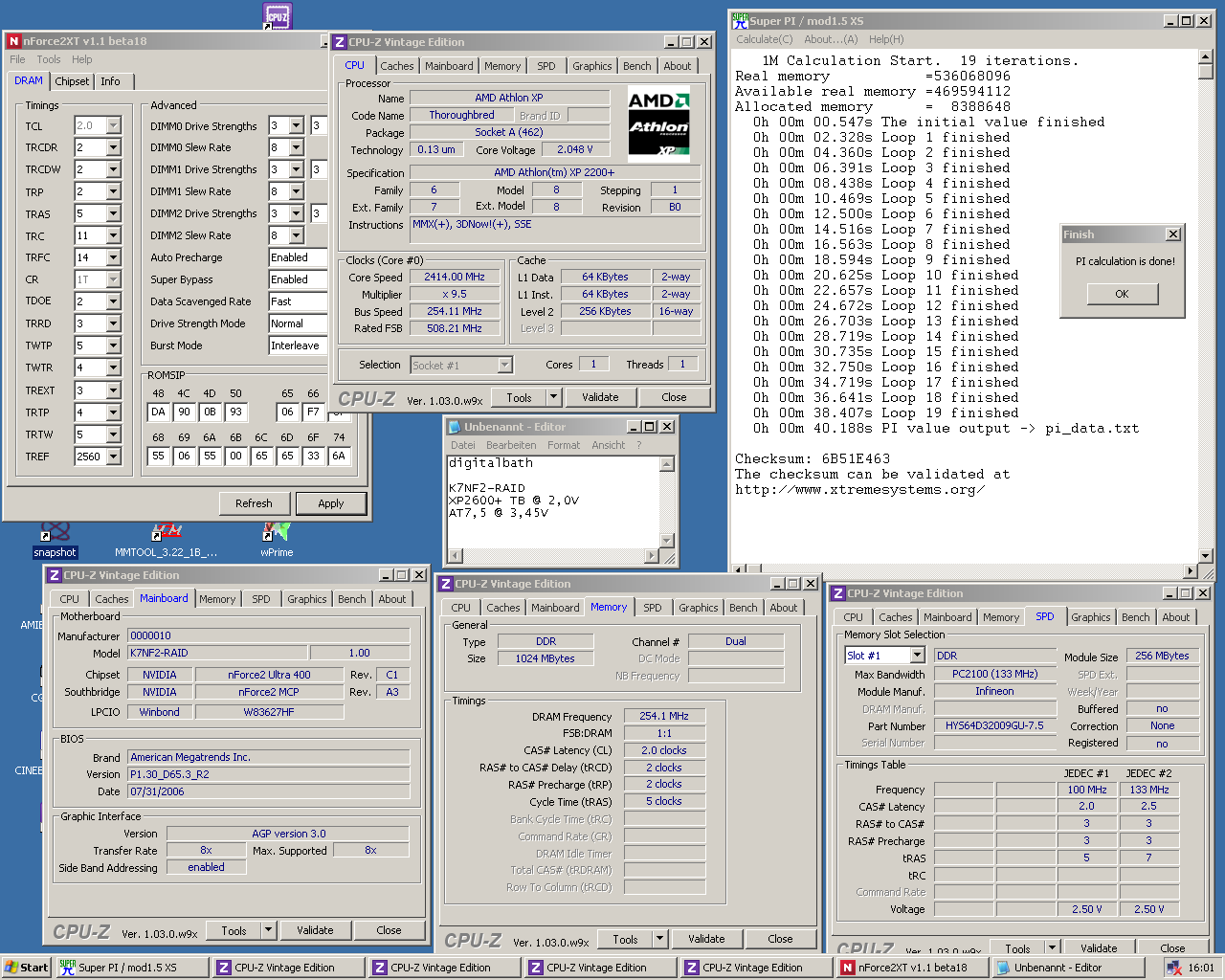The width and height of the screenshot is (1225, 980).
Task: Open the snapshot desktop shortcut
Action: tap(55, 541)
